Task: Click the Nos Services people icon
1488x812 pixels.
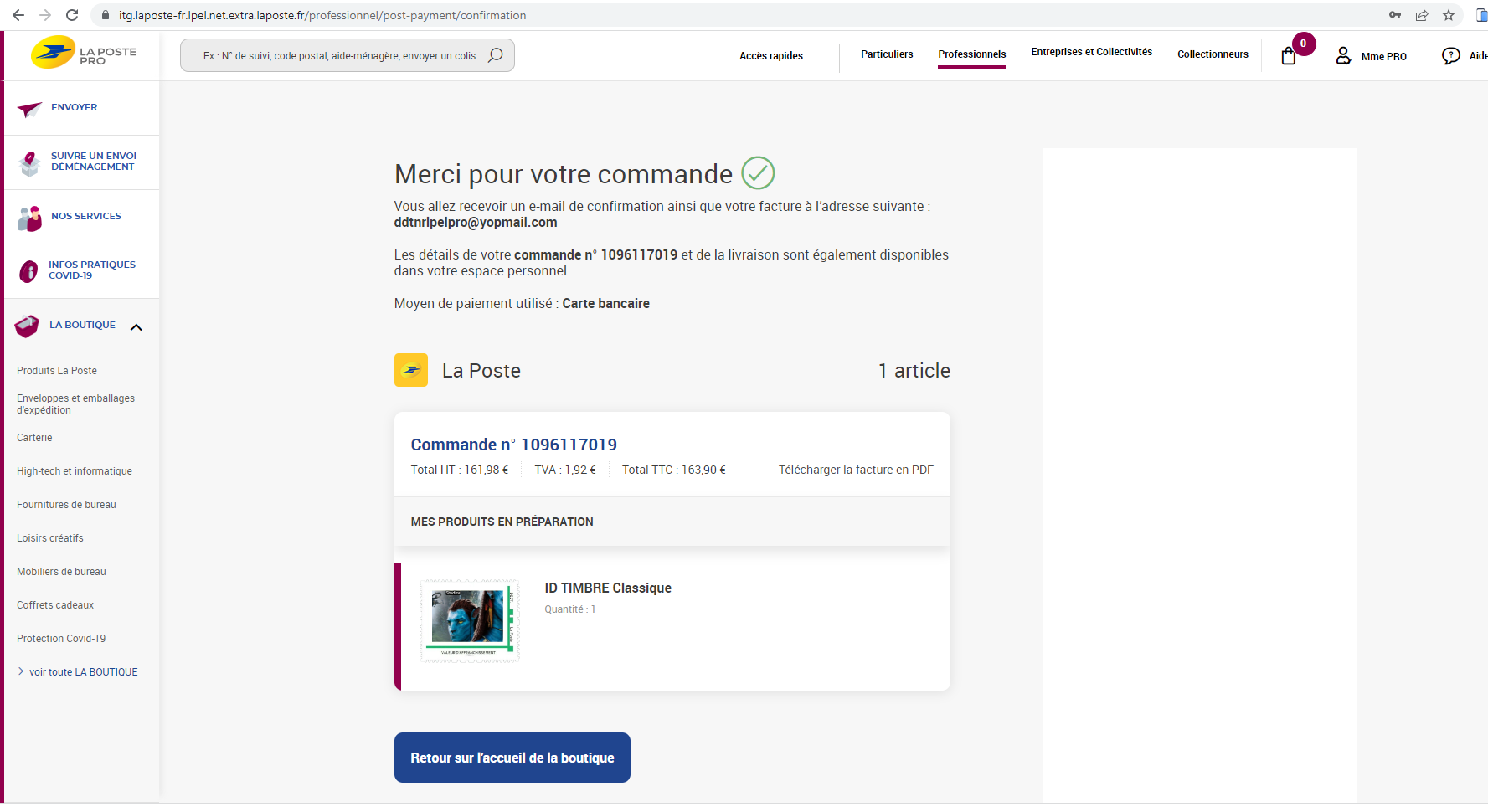Action: 29,218
